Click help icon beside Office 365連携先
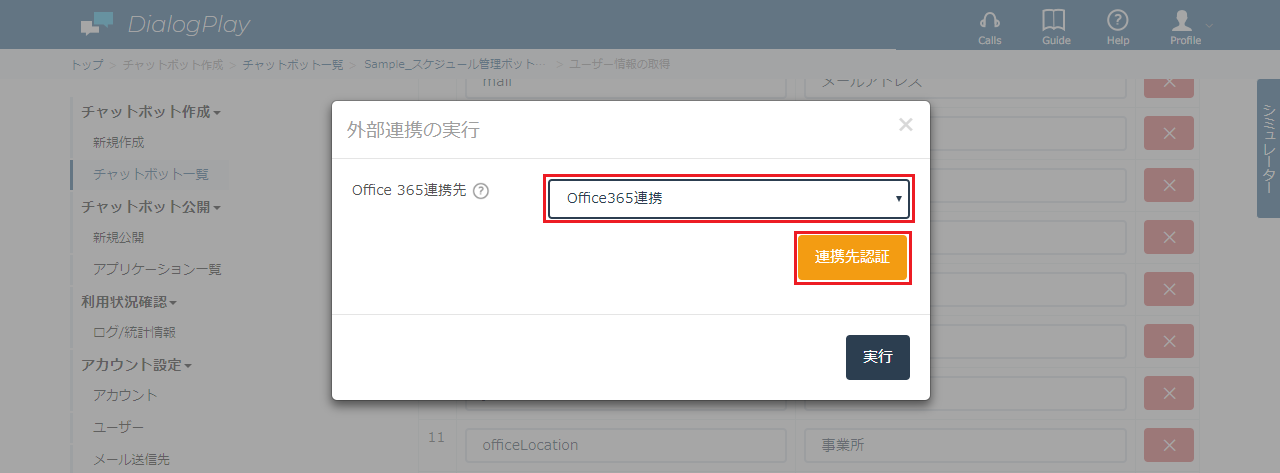 coord(480,191)
